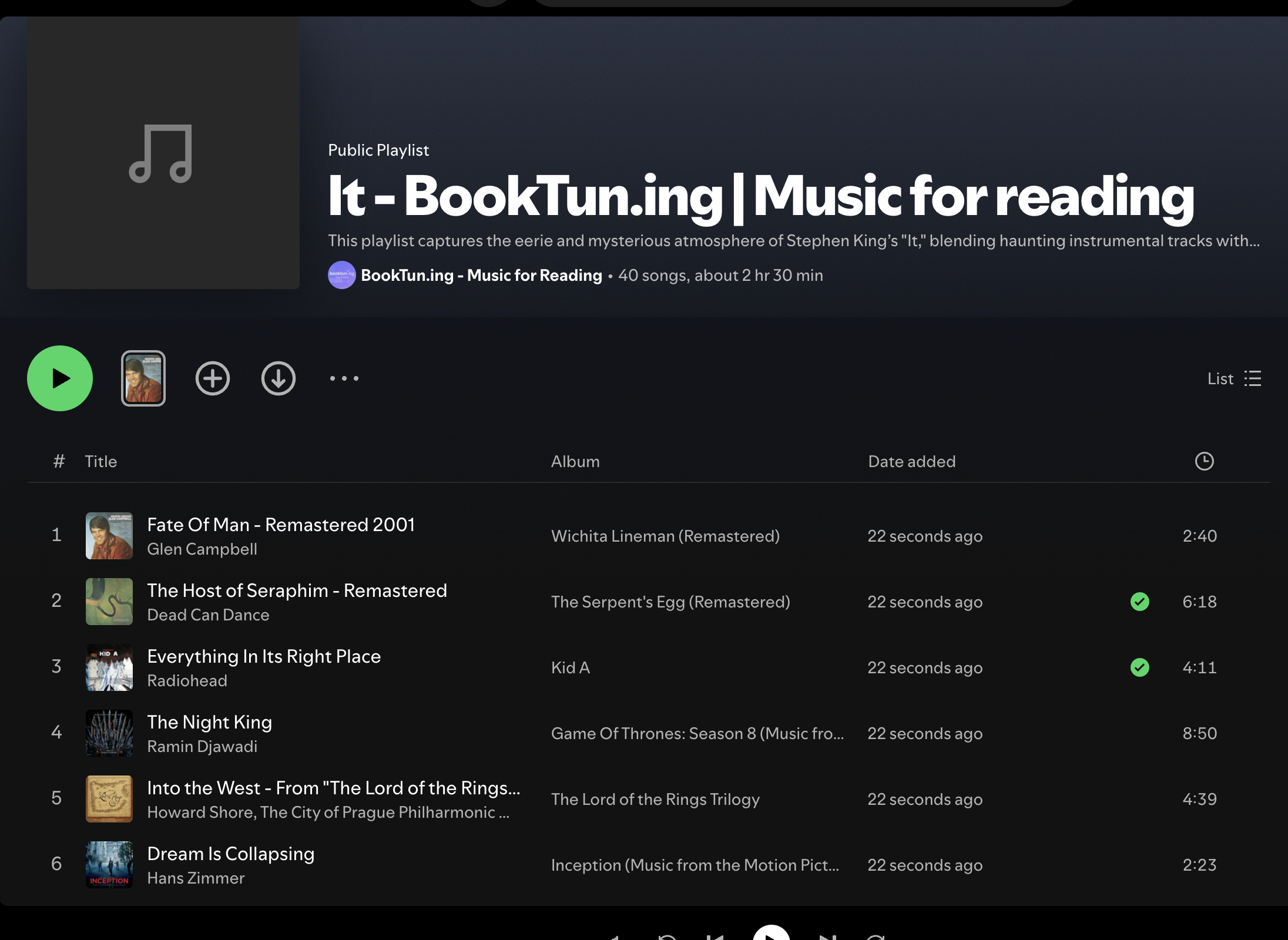Select Everything In Its Right Place track title
The height and width of the screenshot is (940, 1288).
[264, 656]
